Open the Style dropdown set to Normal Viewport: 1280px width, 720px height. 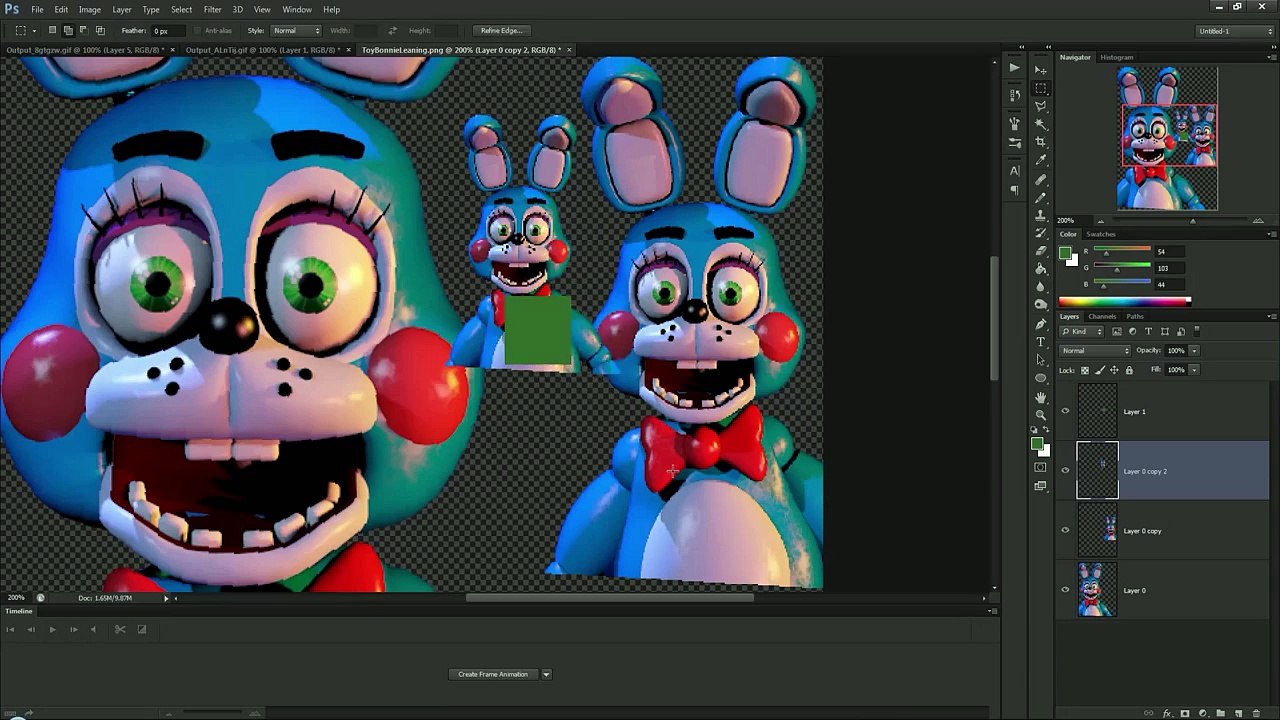click(296, 31)
